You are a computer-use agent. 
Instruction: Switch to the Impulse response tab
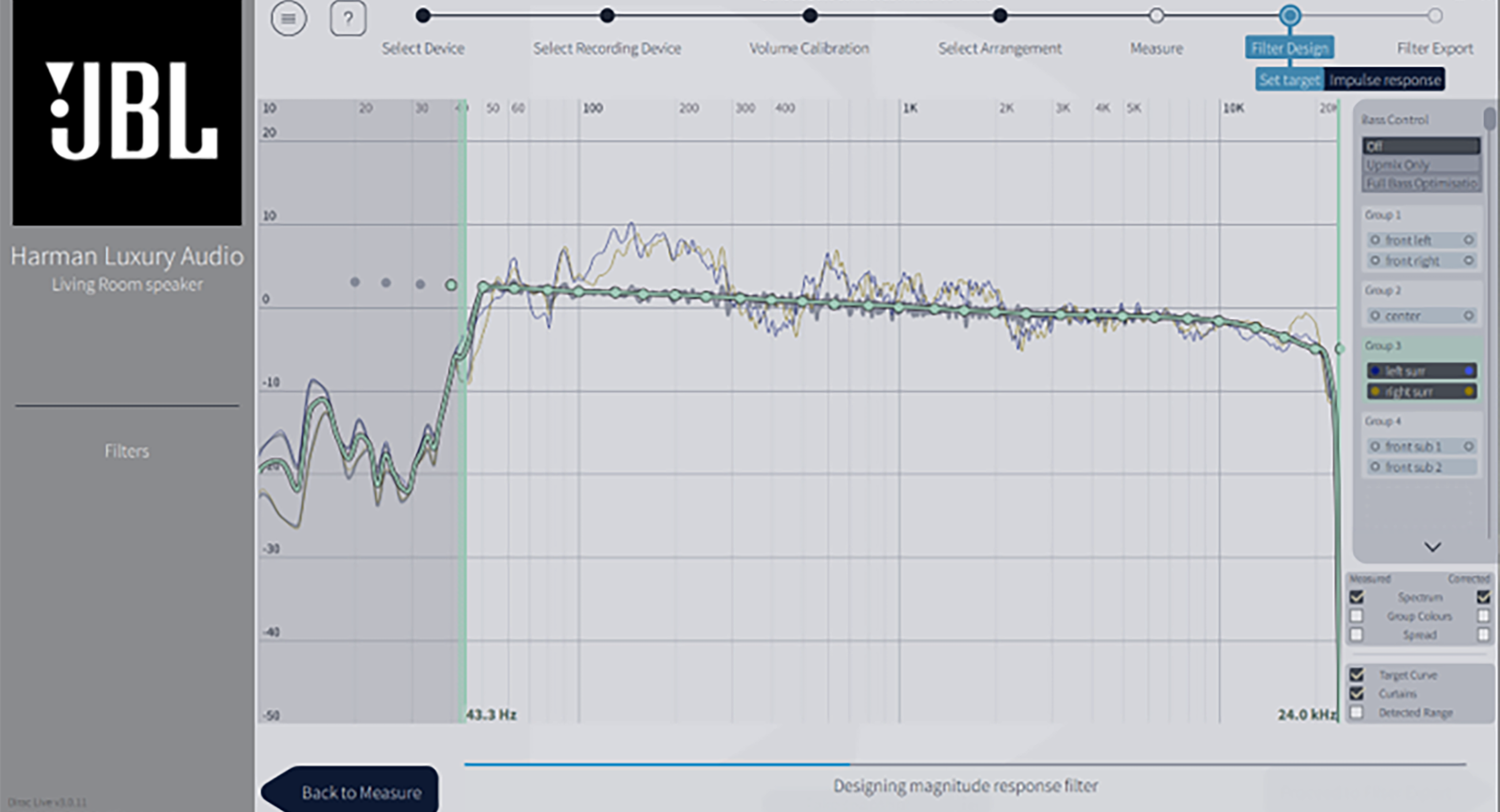(x=1385, y=80)
